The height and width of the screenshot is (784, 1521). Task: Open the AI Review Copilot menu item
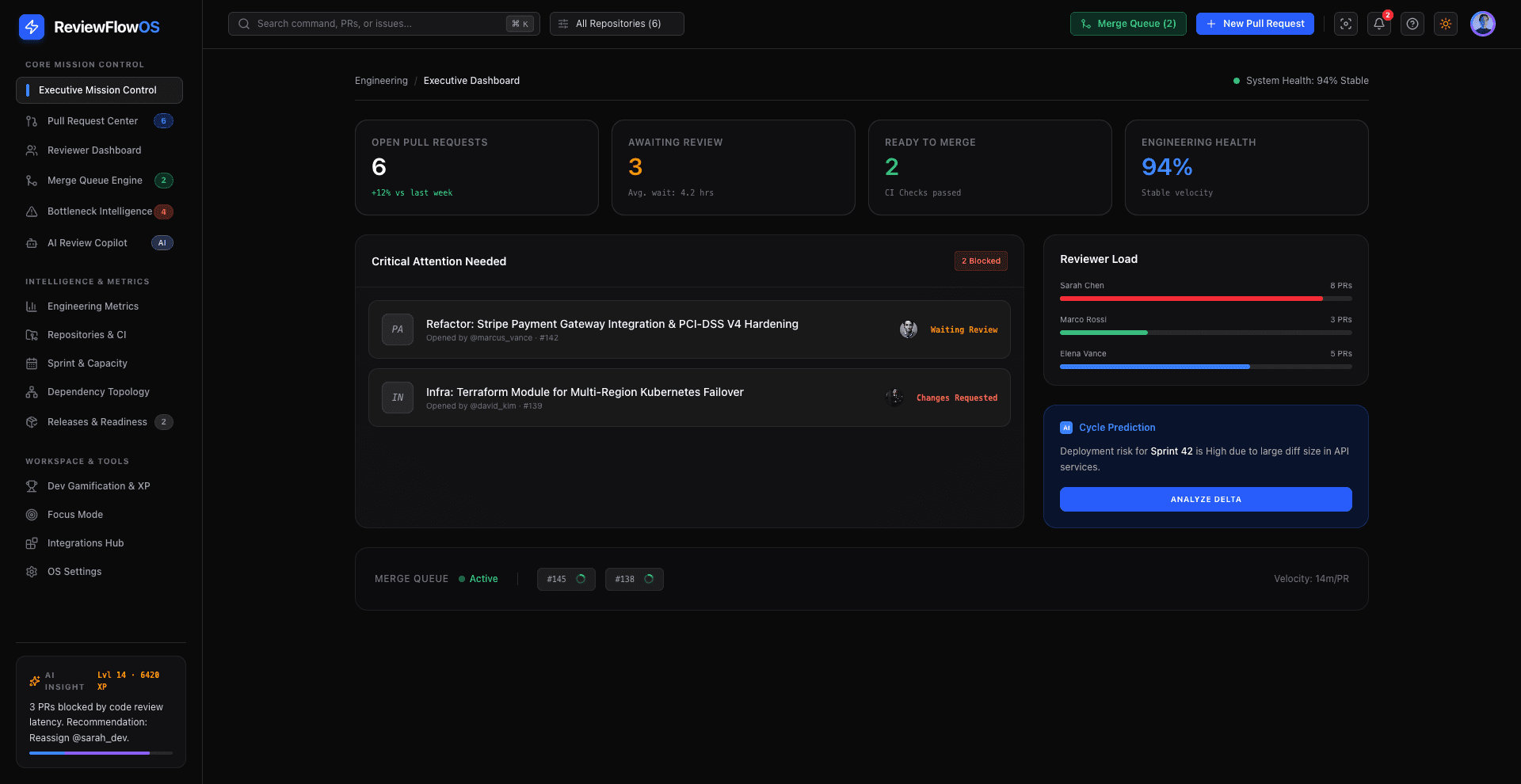pos(99,243)
